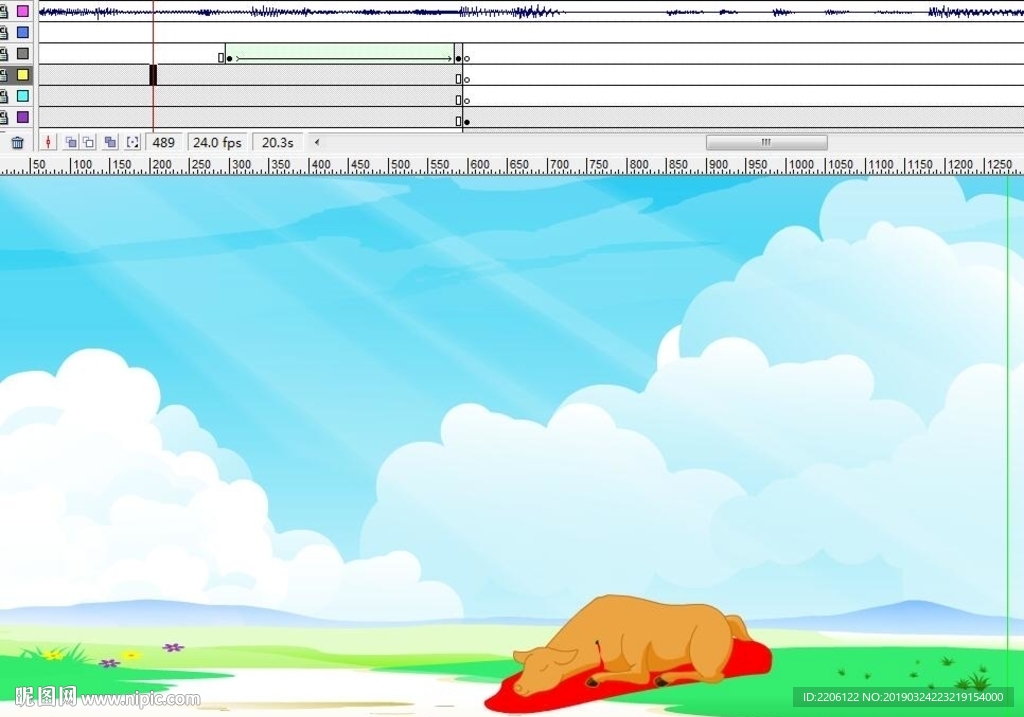
Task: Select the tween start keyframe on gray layer
Action: point(229,58)
